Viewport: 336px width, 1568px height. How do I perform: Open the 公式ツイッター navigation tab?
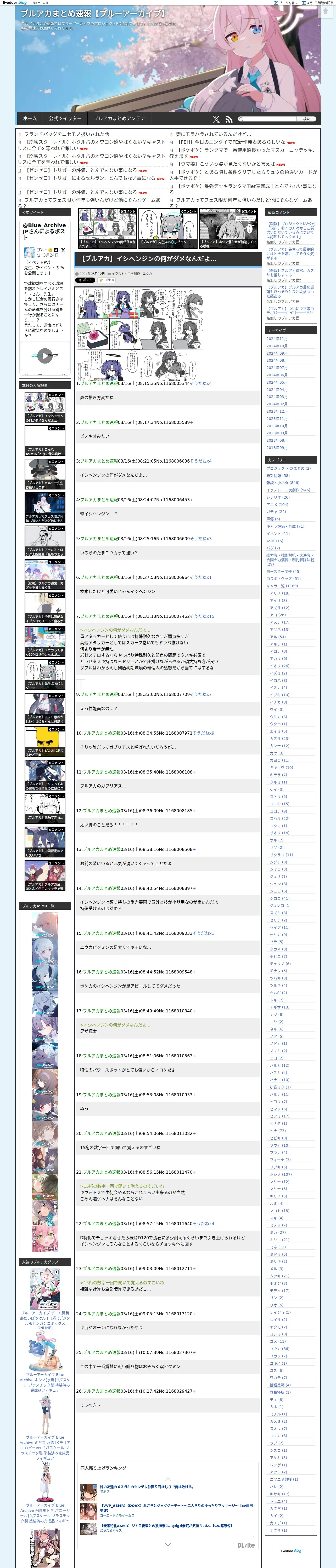coord(65,119)
